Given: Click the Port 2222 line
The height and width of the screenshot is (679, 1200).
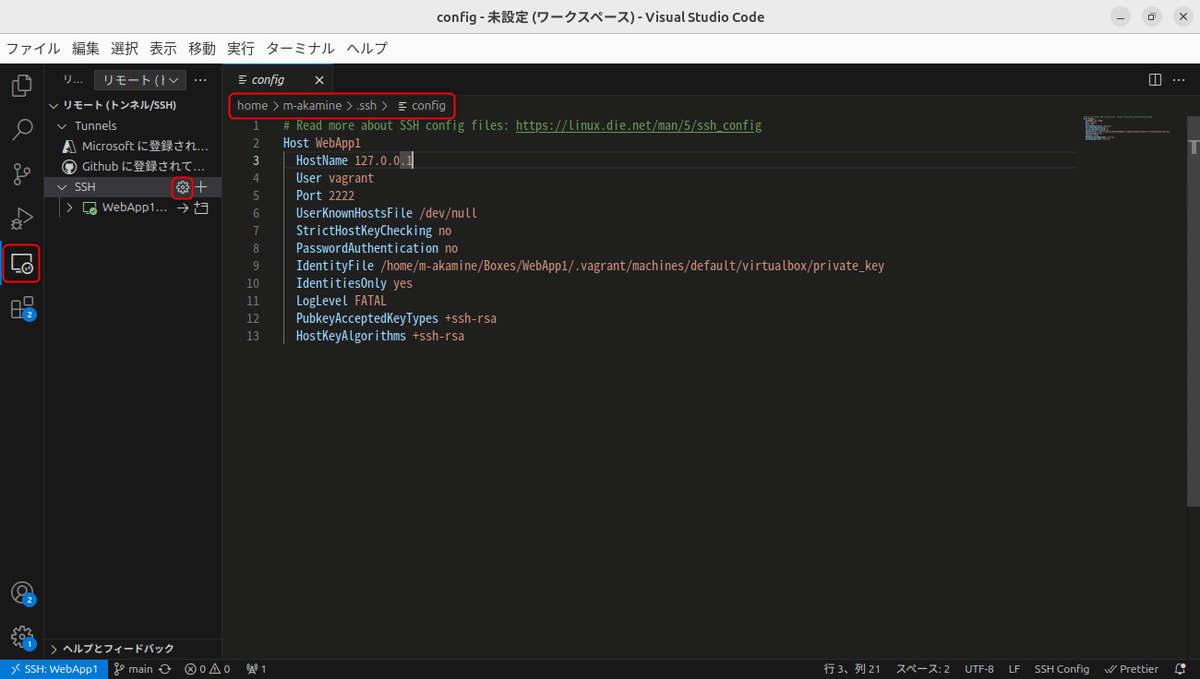Looking at the screenshot, I should click(325, 196).
